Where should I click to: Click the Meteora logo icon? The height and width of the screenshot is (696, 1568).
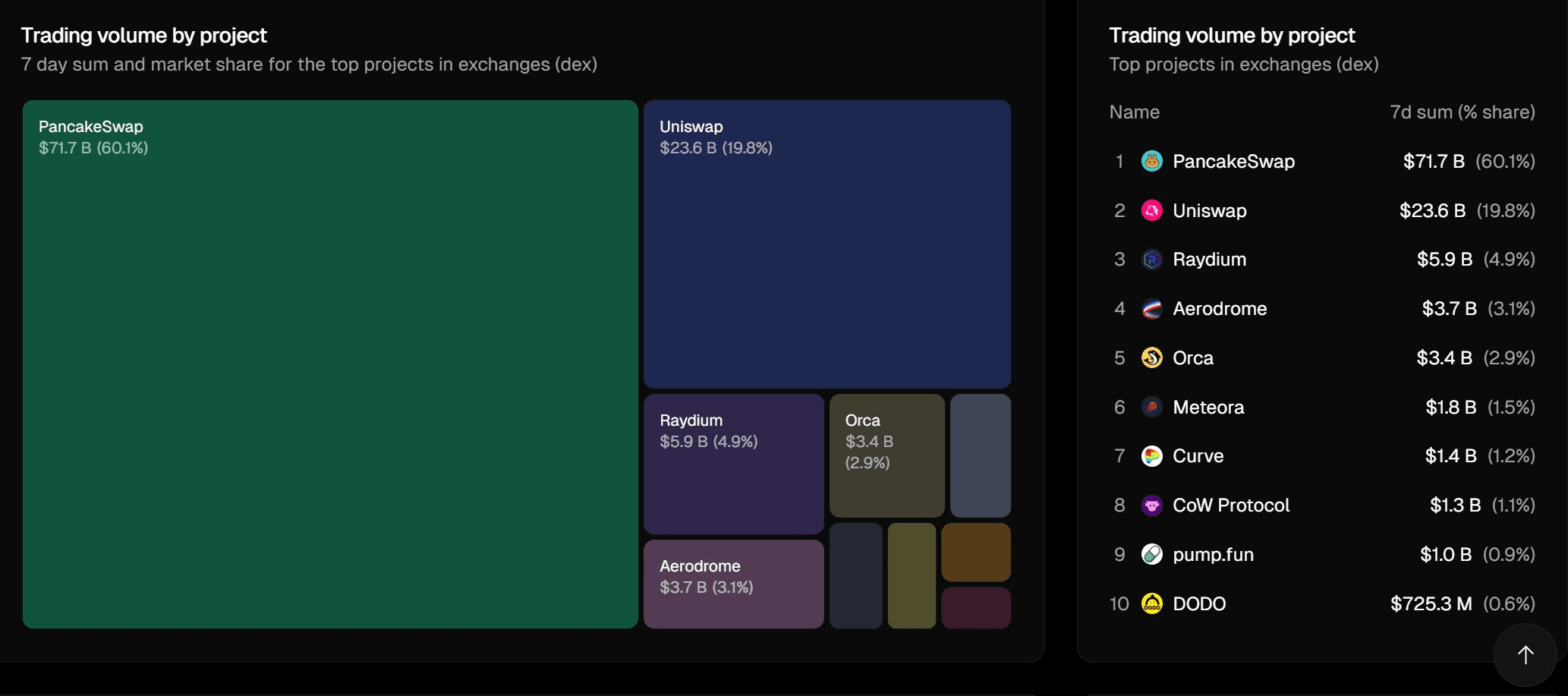[1151, 407]
